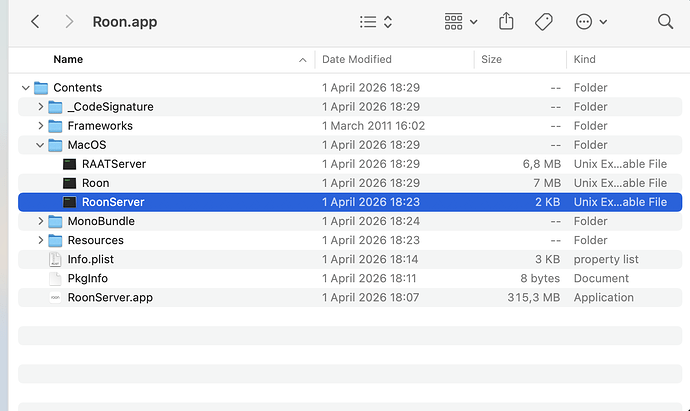
Task: Select the Contents row name
Action: pos(77,88)
